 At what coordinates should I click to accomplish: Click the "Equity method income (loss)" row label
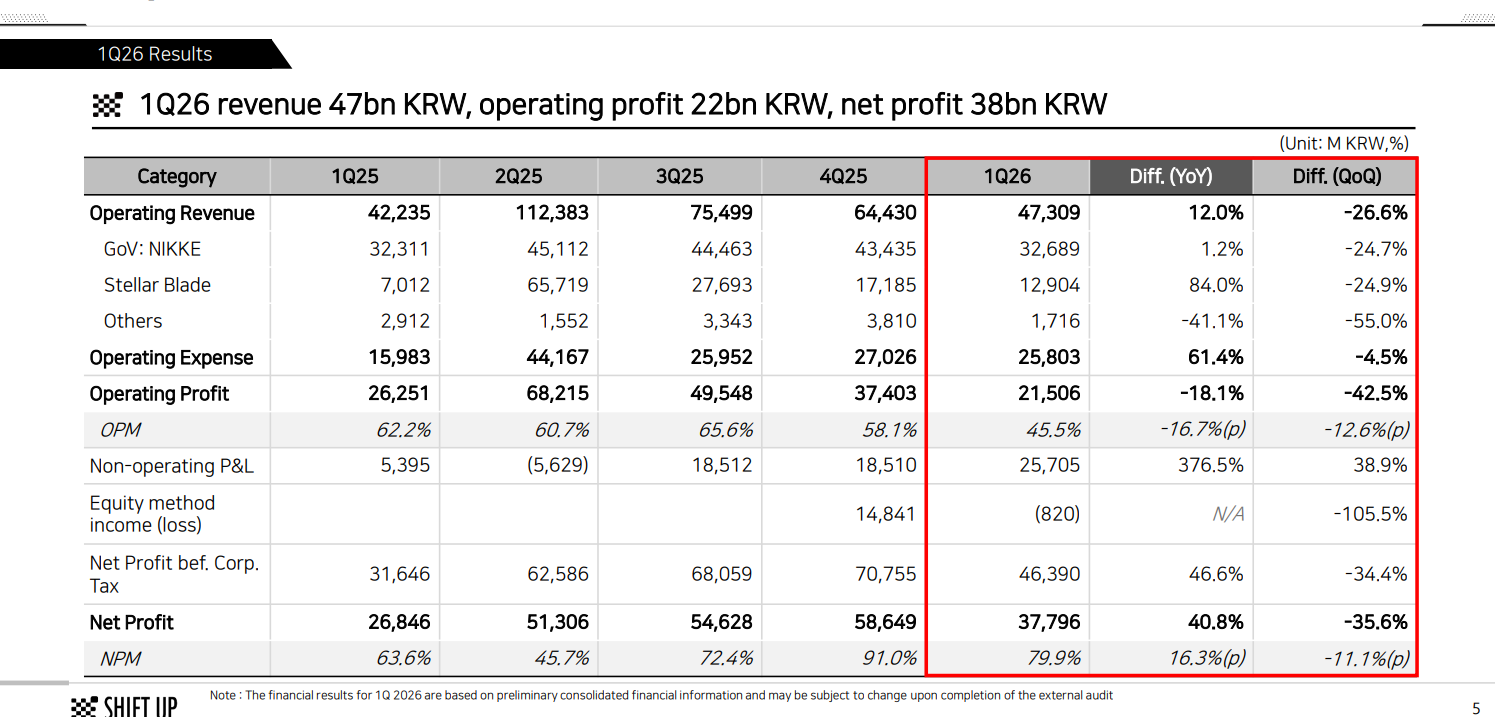(x=152, y=514)
